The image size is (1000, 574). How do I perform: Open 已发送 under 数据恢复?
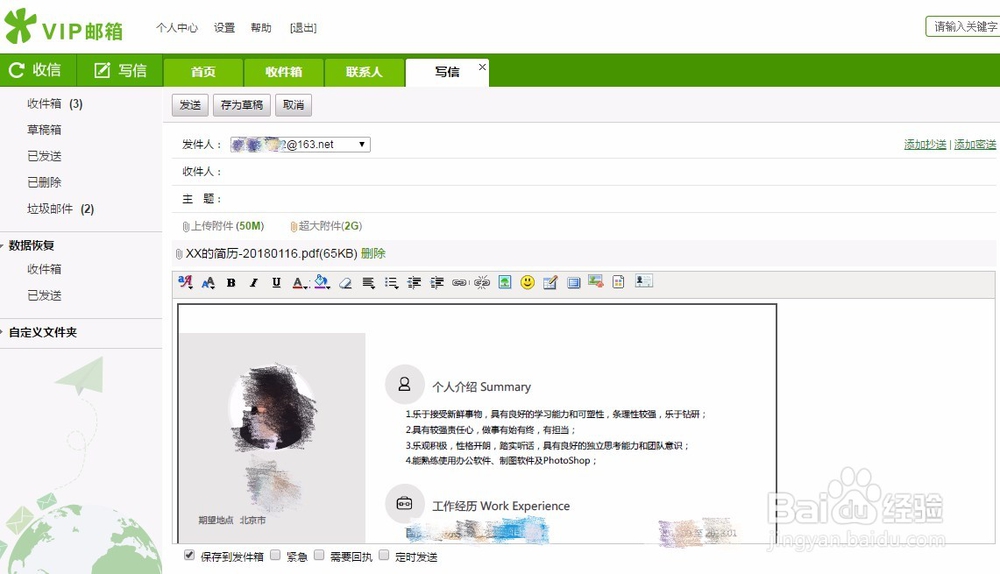click(44, 295)
